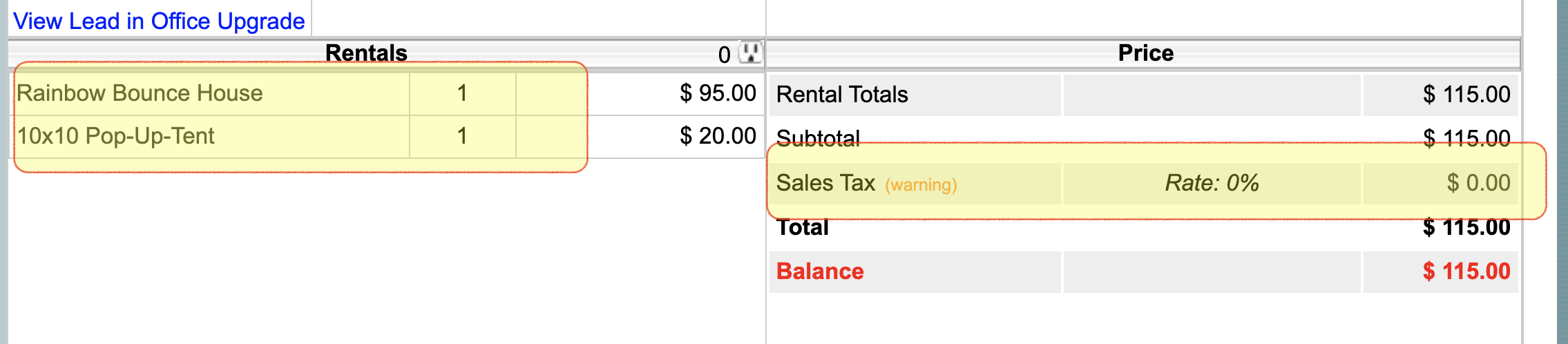Click the $0.00 Sales Tax amount
Screen dimensions: 1568x344
coord(1478,183)
